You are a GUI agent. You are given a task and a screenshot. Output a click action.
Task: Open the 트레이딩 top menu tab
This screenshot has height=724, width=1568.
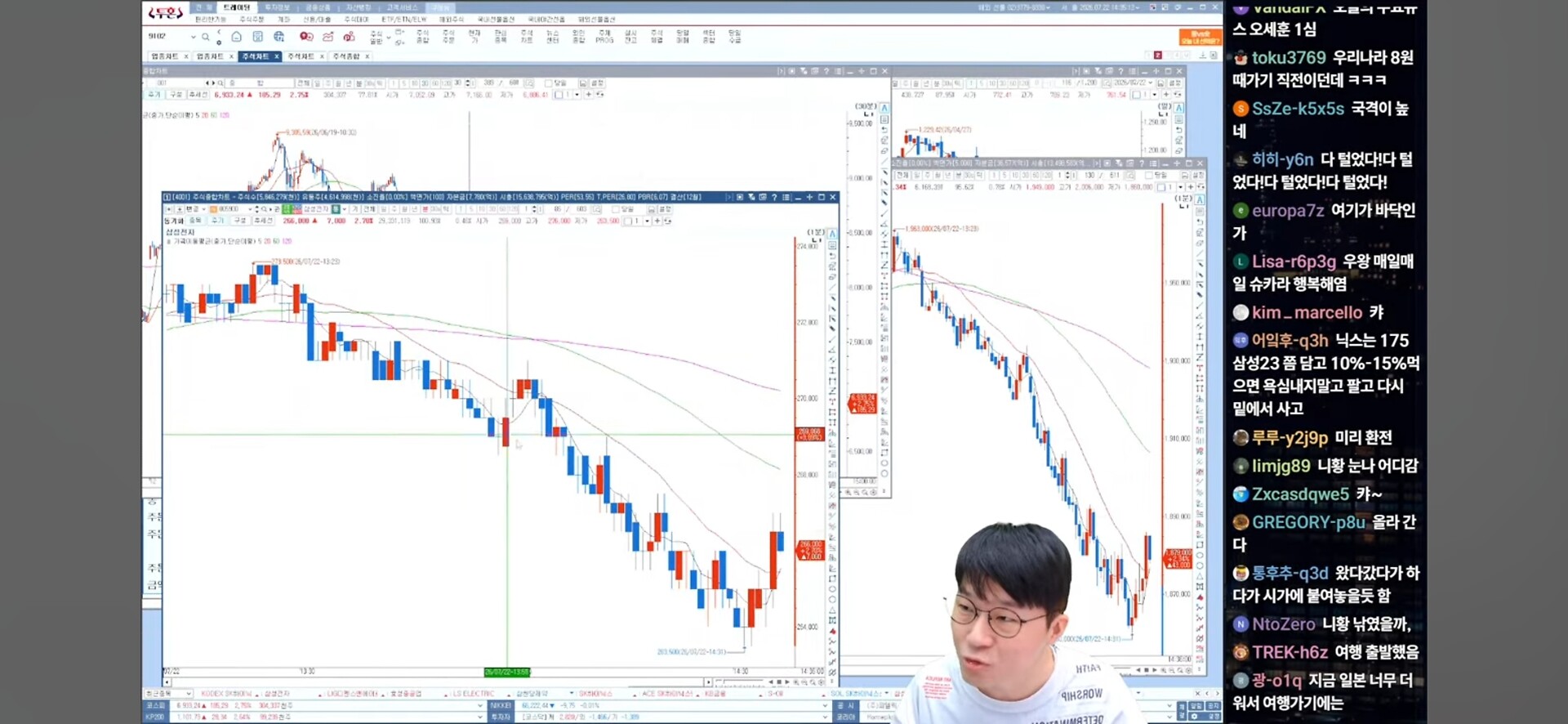tap(237, 7)
